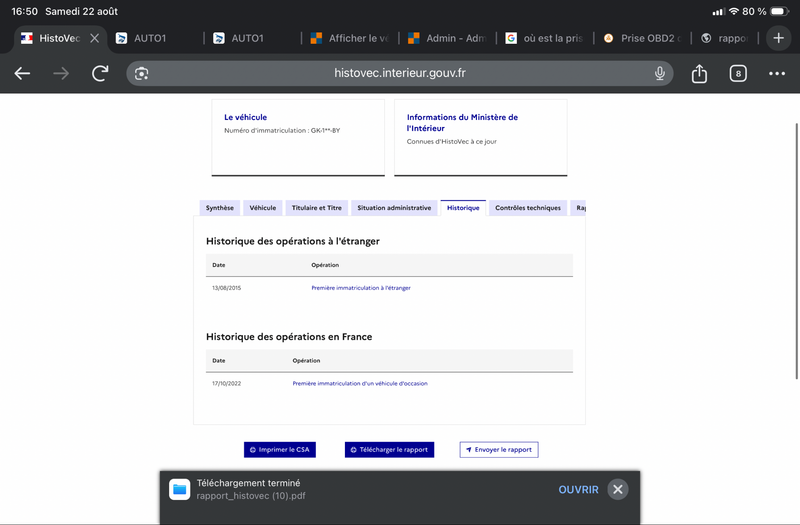Open the three-dot browser menu
Screen dimensions: 800x525
777,73
